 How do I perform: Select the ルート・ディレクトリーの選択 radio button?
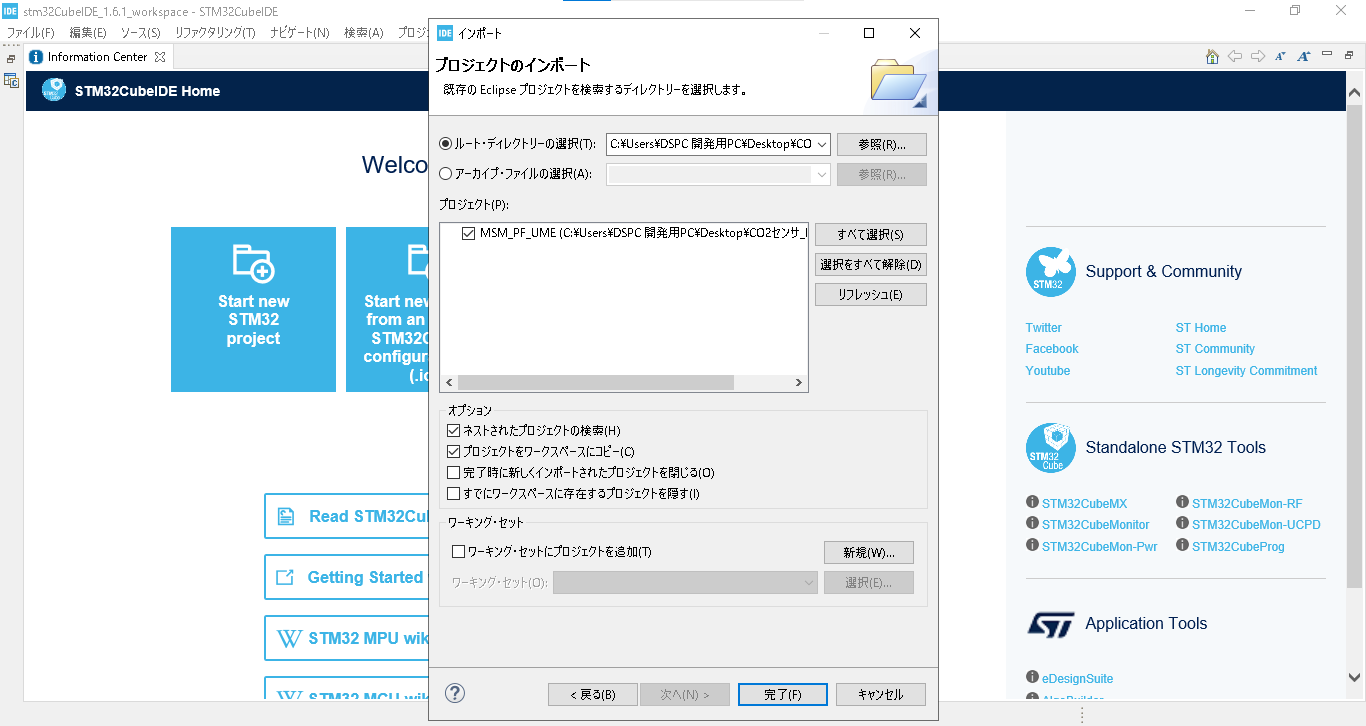tap(446, 144)
